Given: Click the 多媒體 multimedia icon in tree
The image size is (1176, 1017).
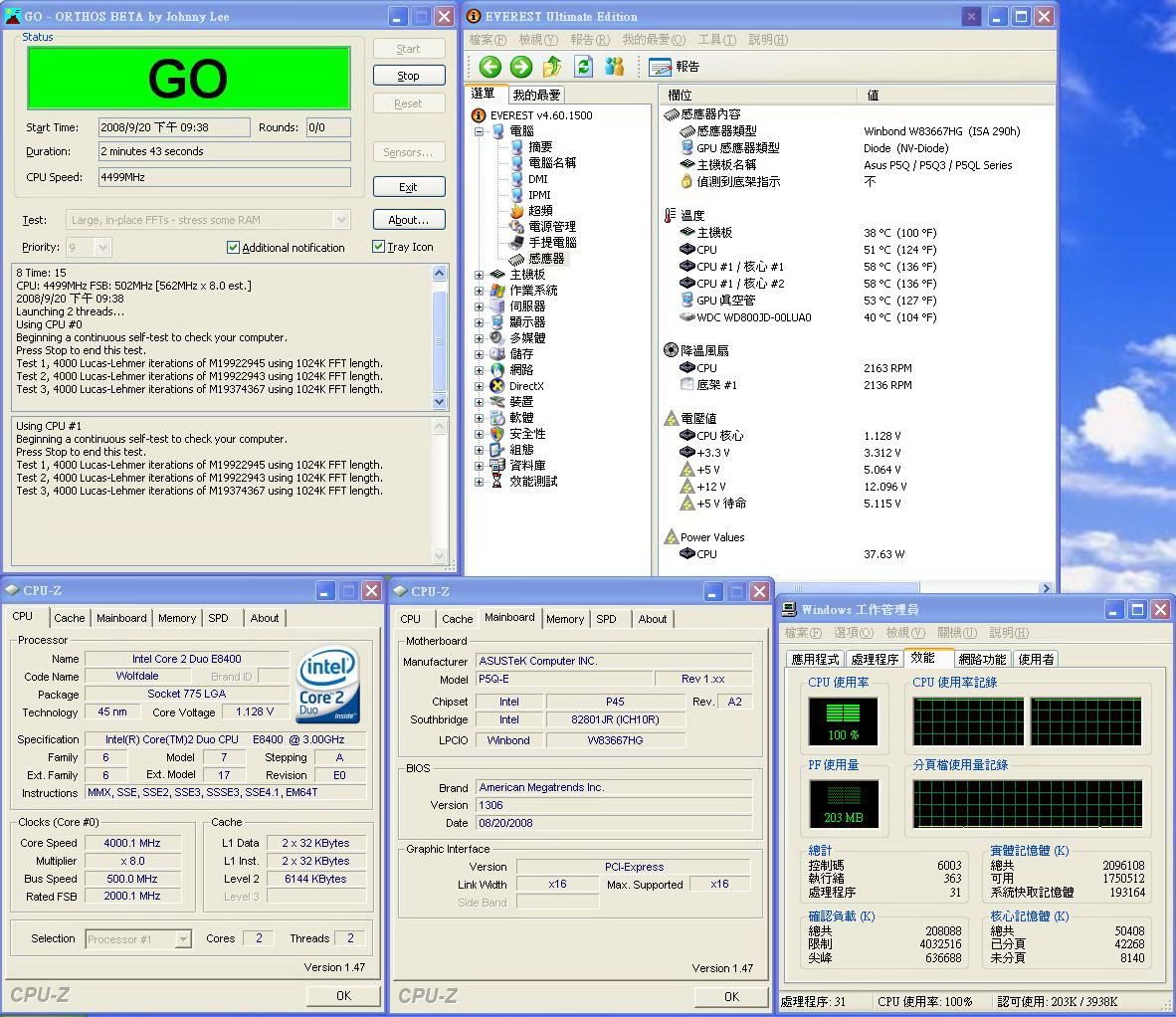Looking at the screenshot, I should click(x=496, y=338).
